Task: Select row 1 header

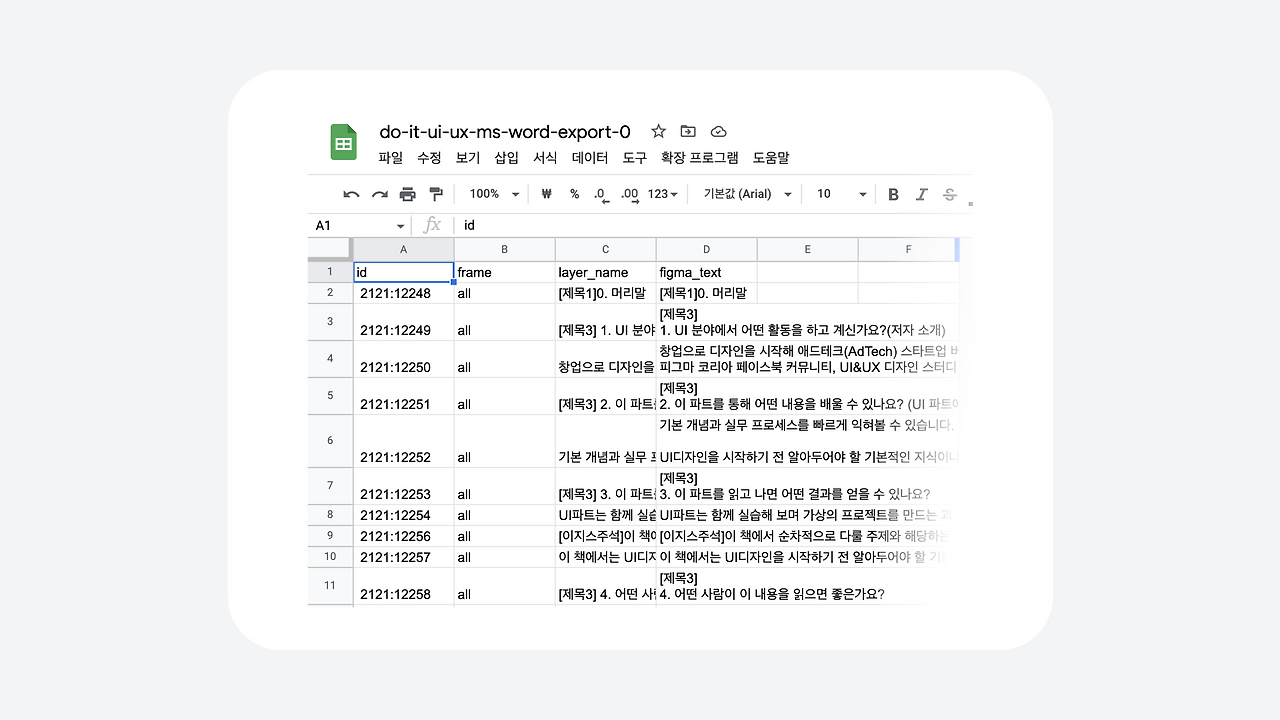Action: coord(330,272)
